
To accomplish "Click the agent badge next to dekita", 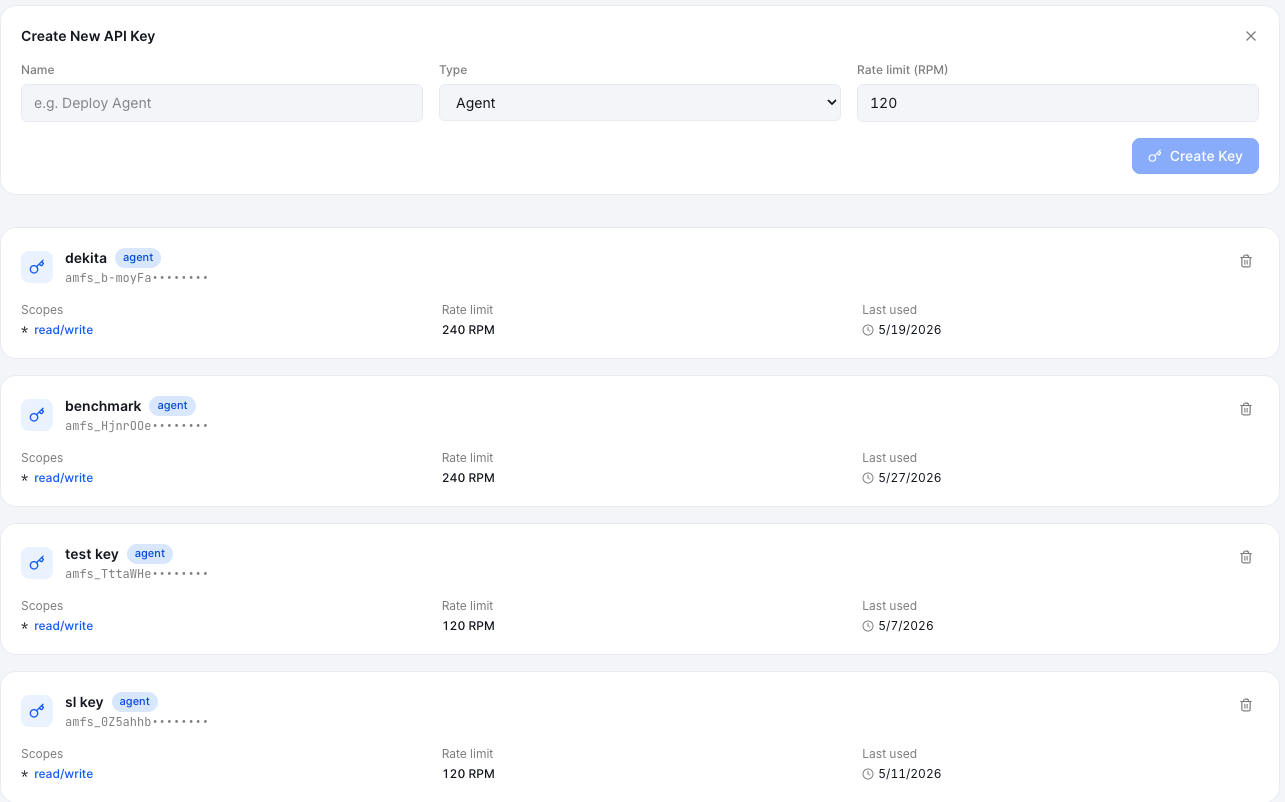I will point(138,258).
